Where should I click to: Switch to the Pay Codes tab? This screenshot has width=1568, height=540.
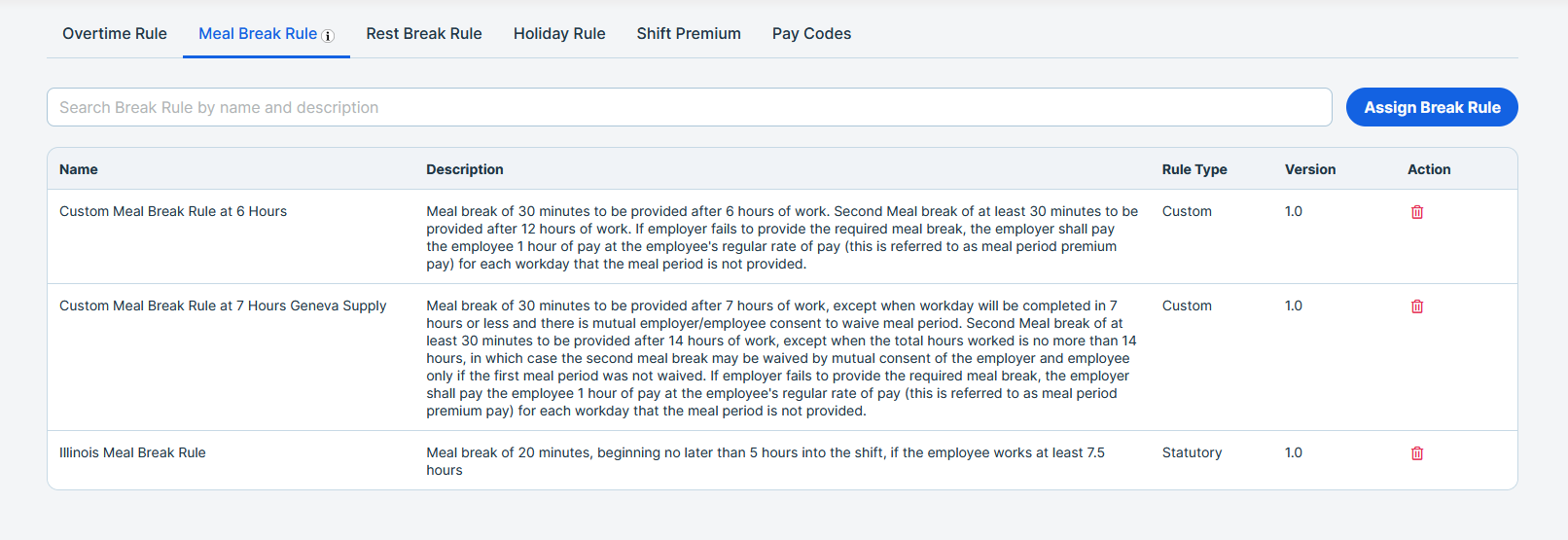tap(811, 34)
